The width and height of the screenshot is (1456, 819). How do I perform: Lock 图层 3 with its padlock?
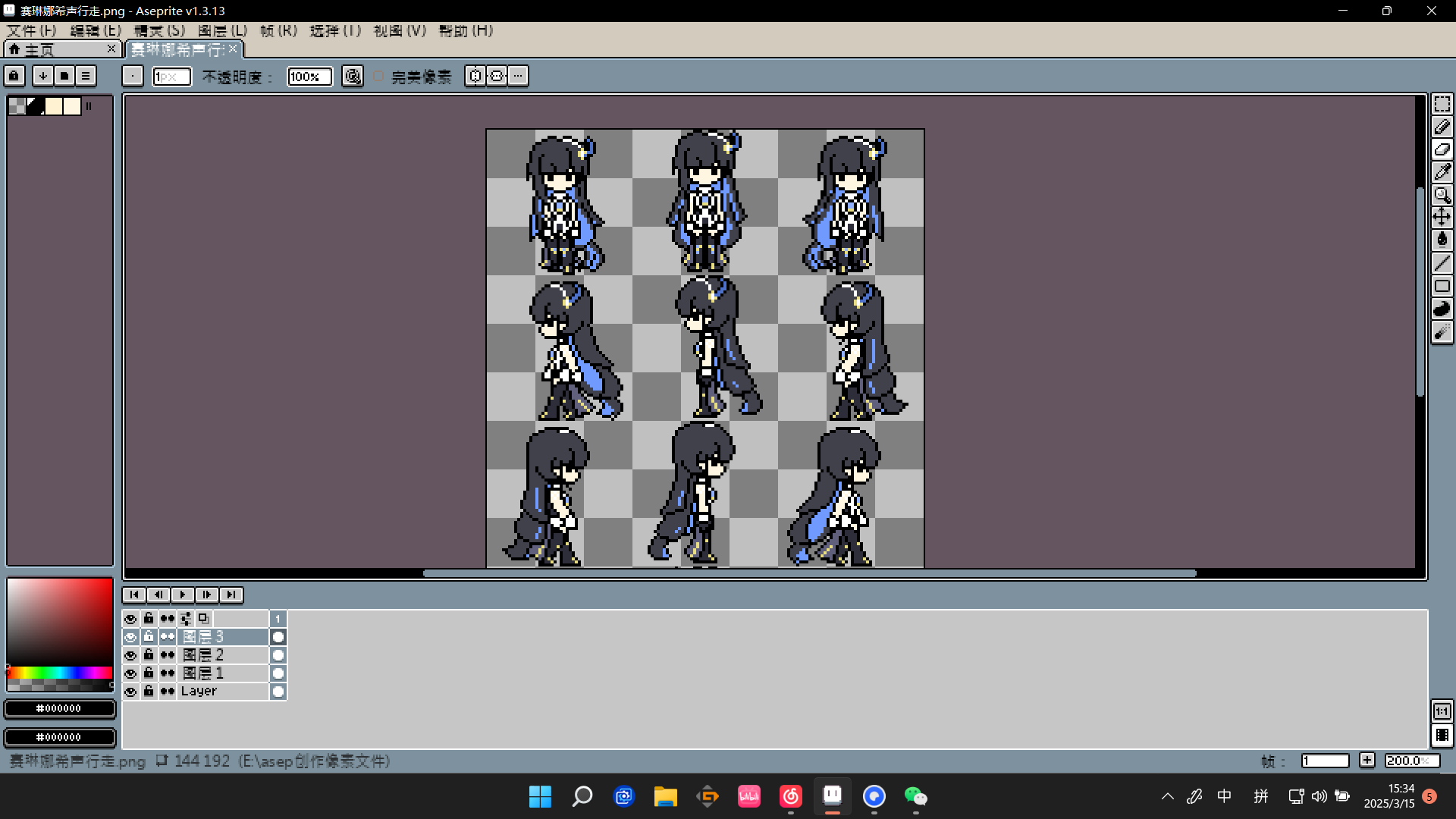pyautogui.click(x=149, y=637)
